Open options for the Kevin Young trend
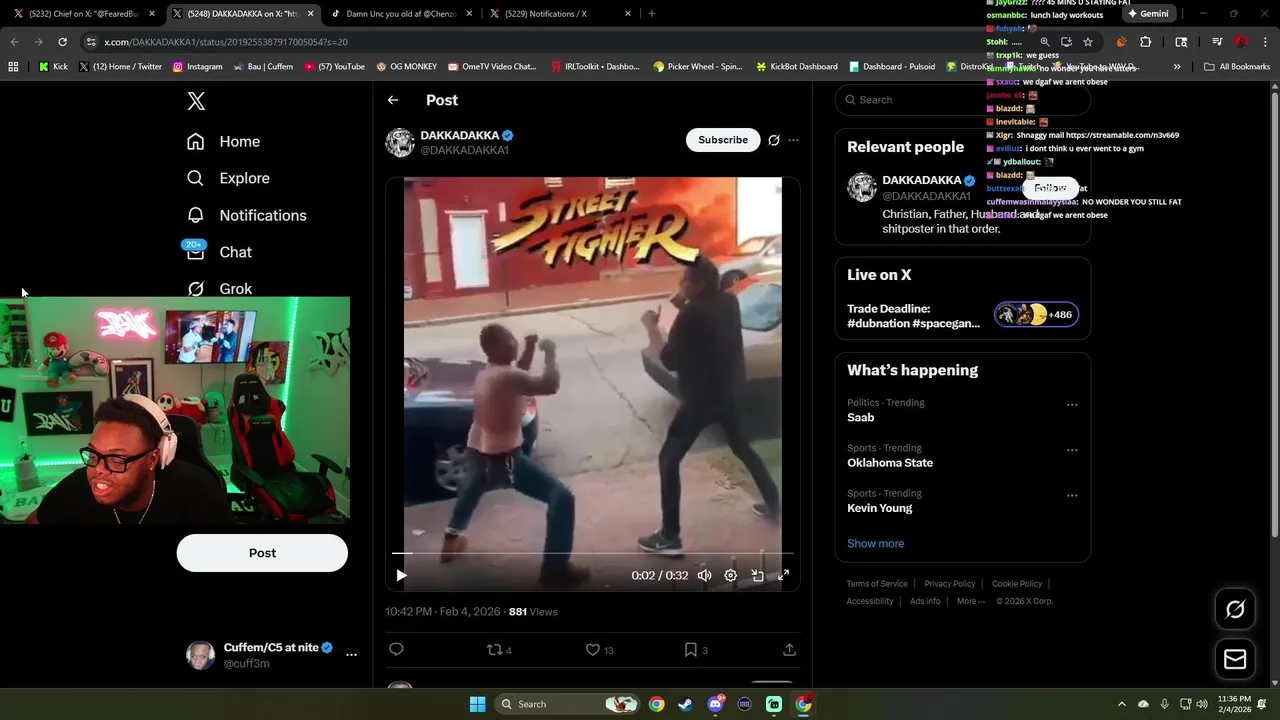 1072,495
